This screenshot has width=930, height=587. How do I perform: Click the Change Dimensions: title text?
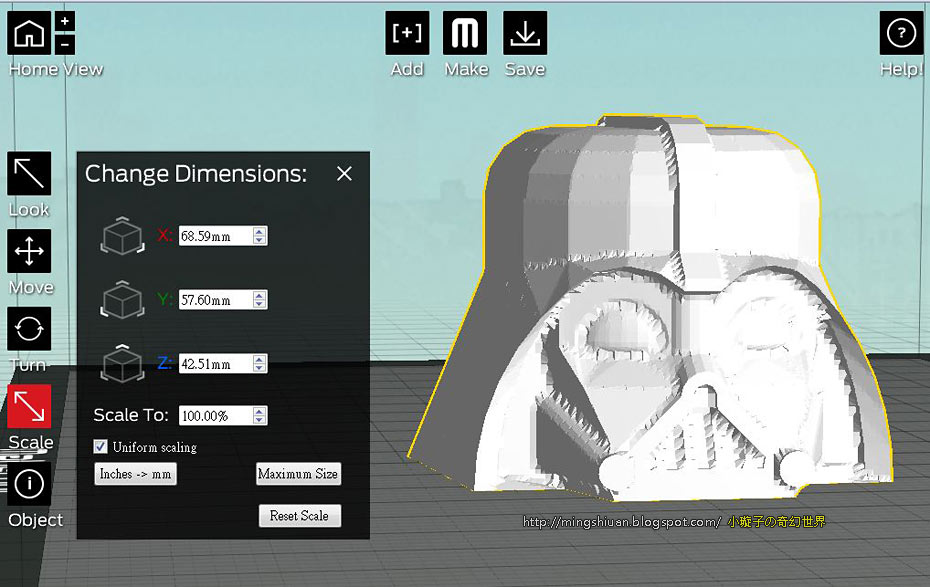point(196,174)
